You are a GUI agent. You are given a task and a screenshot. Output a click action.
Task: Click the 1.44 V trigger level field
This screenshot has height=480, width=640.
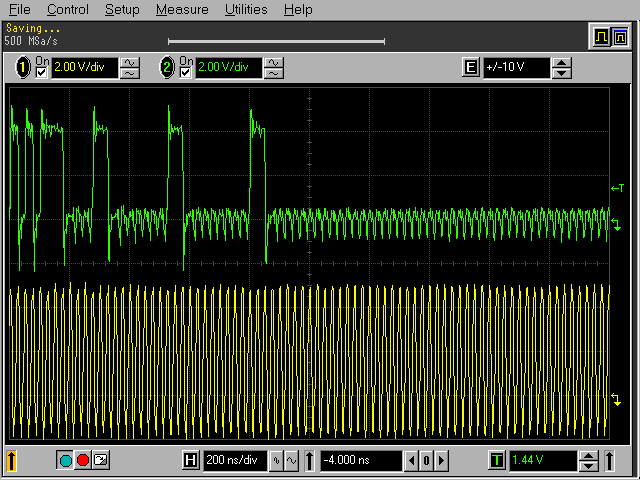point(543,460)
